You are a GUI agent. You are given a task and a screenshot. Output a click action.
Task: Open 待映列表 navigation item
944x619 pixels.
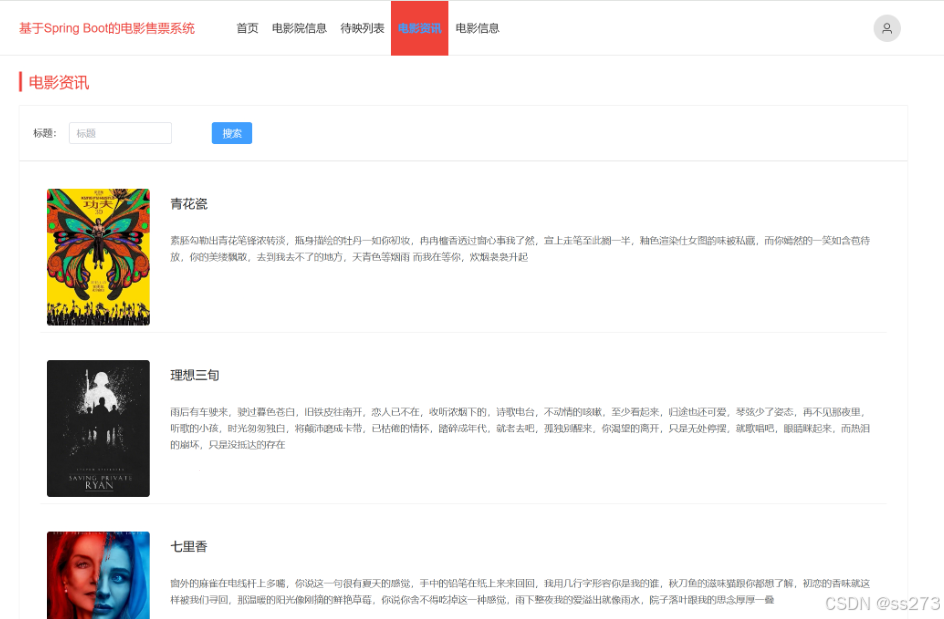362,28
